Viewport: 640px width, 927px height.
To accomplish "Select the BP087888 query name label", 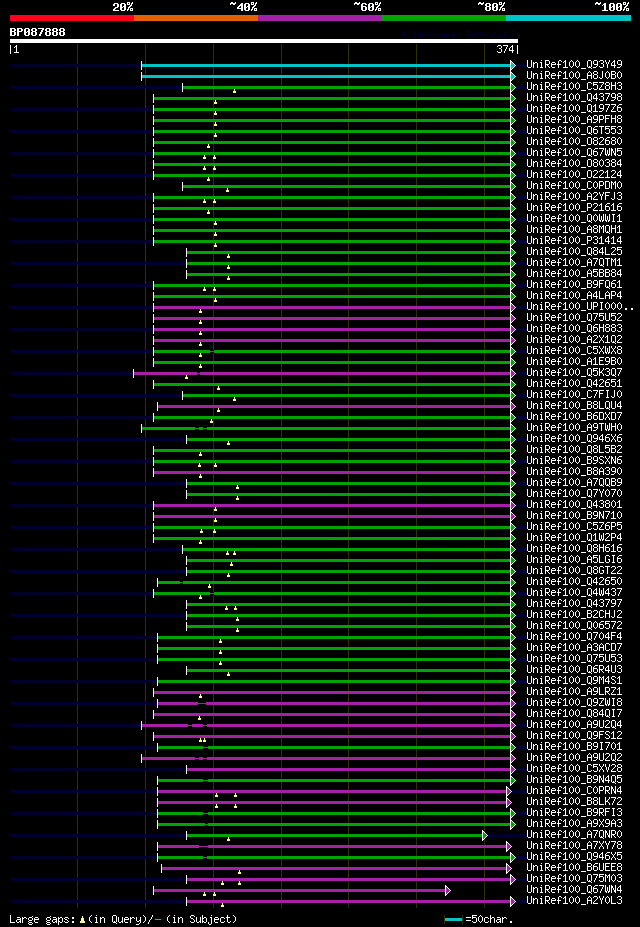I will (x=37, y=32).
